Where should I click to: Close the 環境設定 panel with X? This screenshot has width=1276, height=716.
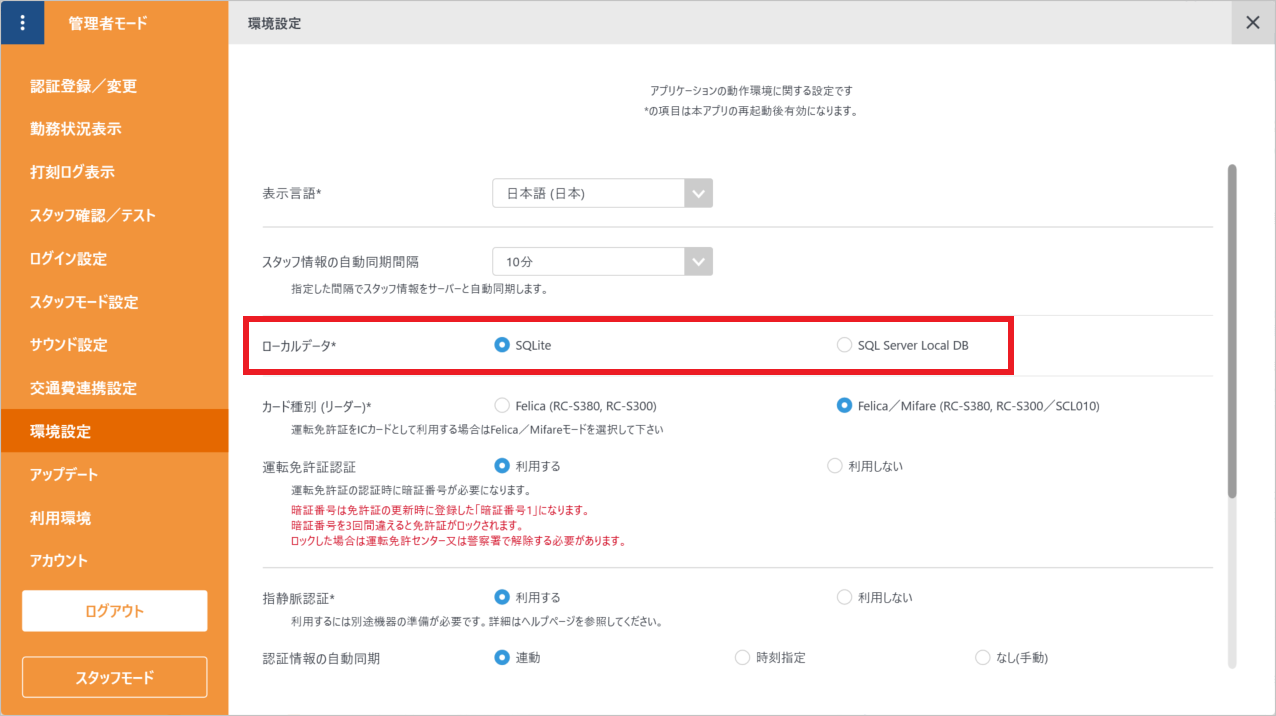click(x=1253, y=22)
